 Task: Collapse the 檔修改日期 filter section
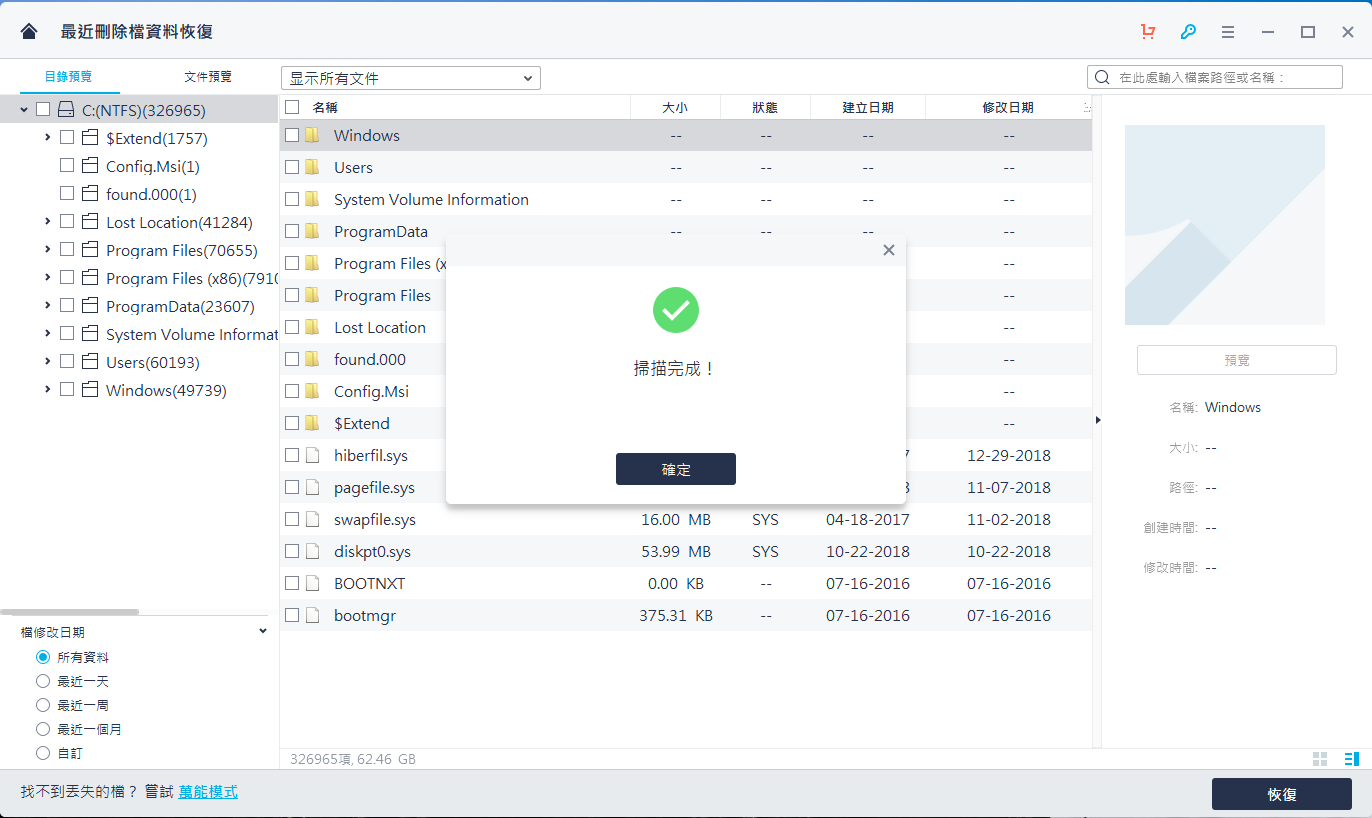pyautogui.click(x=263, y=630)
